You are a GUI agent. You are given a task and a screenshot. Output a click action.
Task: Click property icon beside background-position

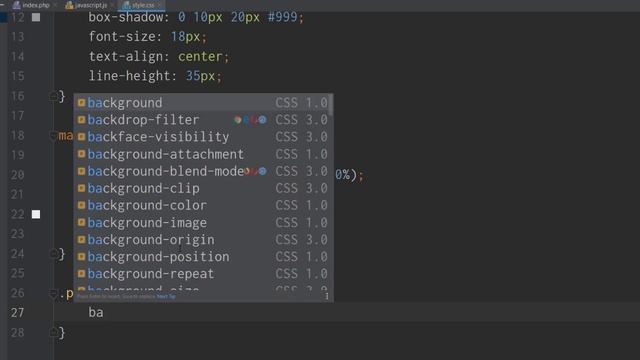81,257
